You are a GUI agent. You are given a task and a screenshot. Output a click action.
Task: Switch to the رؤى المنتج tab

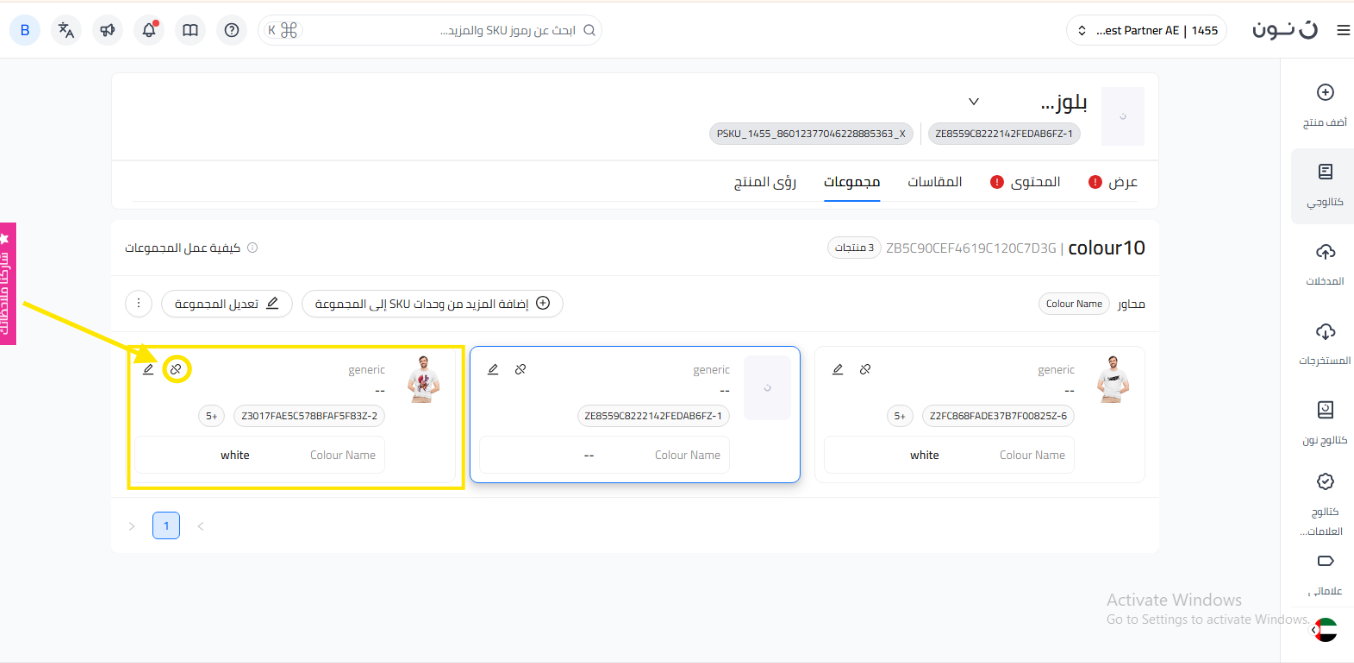coord(765,182)
